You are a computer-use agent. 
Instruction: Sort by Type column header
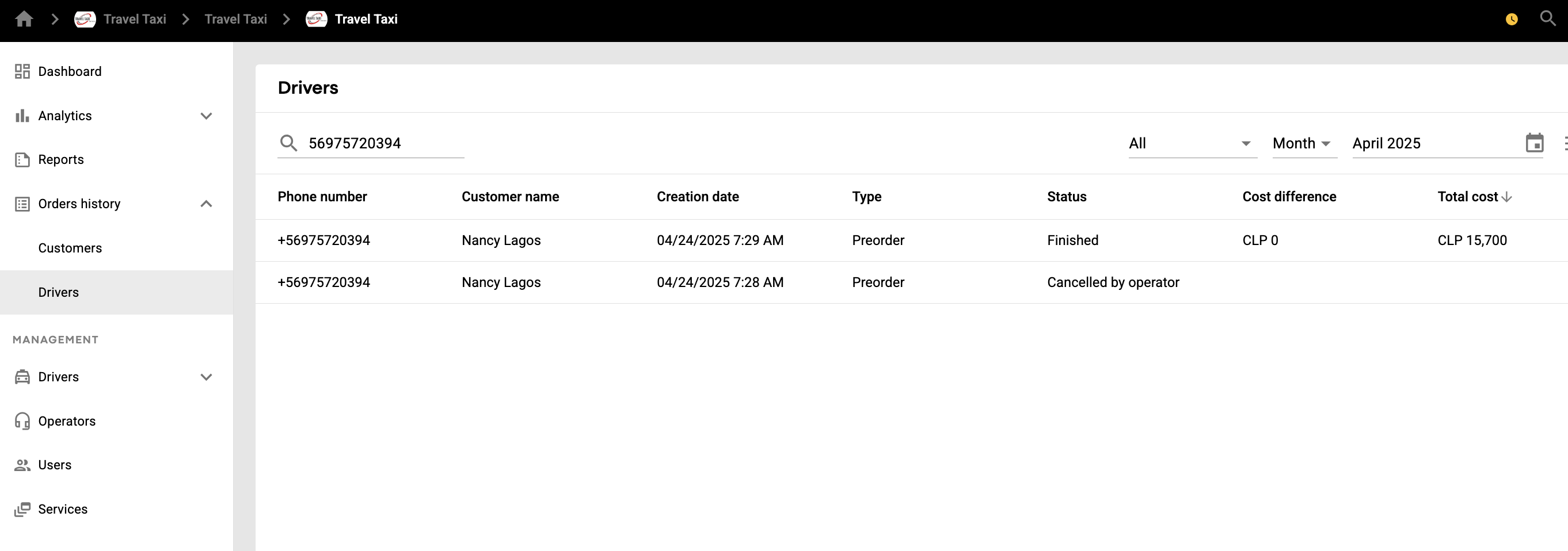pos(866,197)
